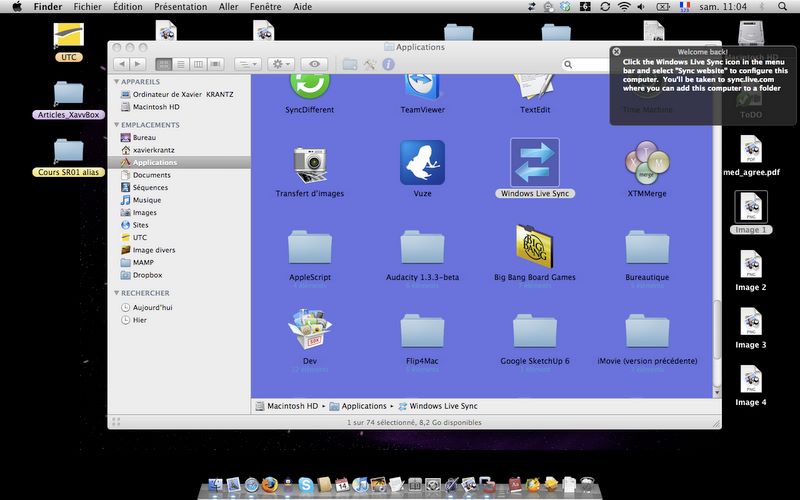Select the TeamViewer application icon
This screenshot has height=500, width=800.
pyautogui.click(x=422, y=87)
